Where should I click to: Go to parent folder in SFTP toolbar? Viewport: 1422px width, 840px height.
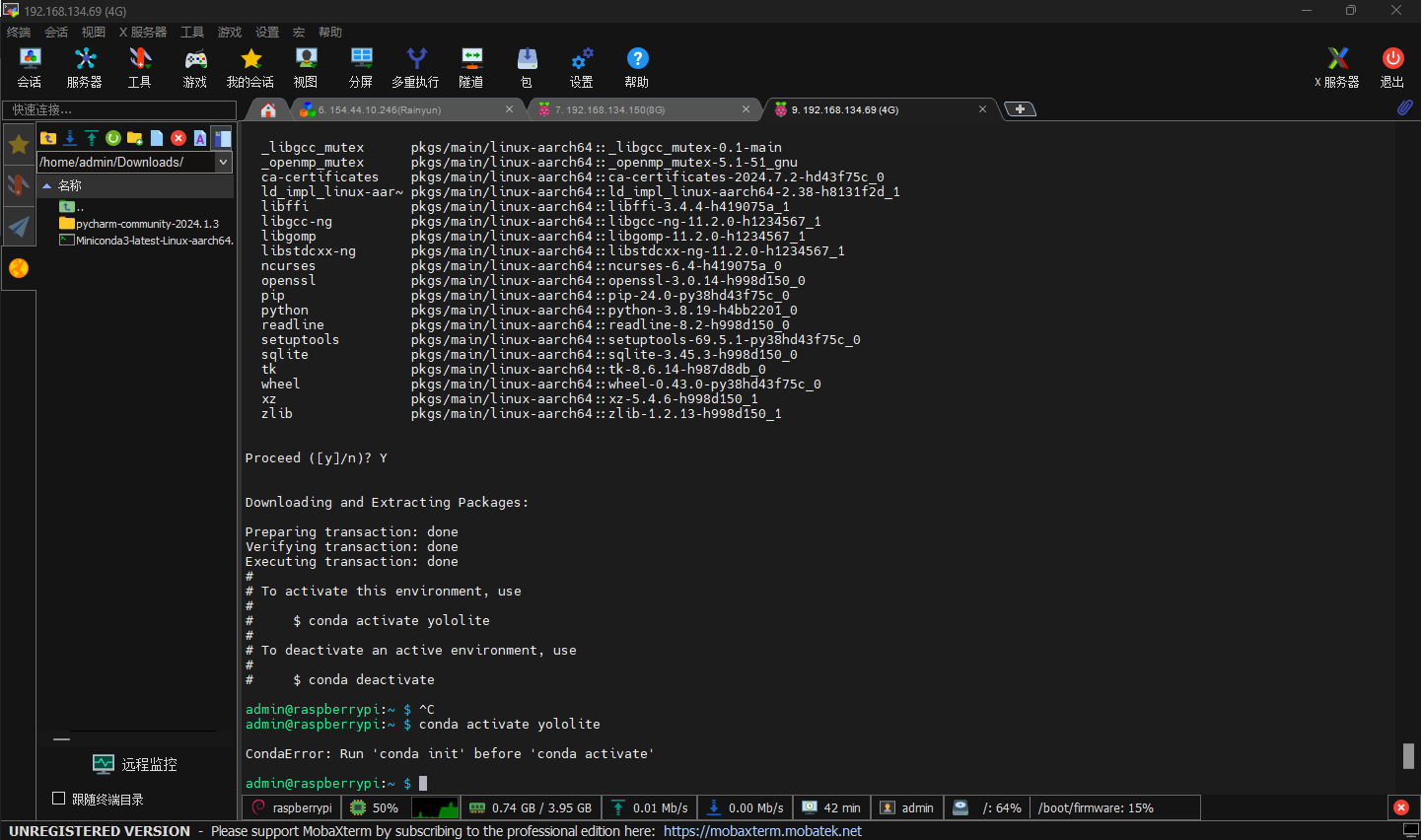click(48, 138)
